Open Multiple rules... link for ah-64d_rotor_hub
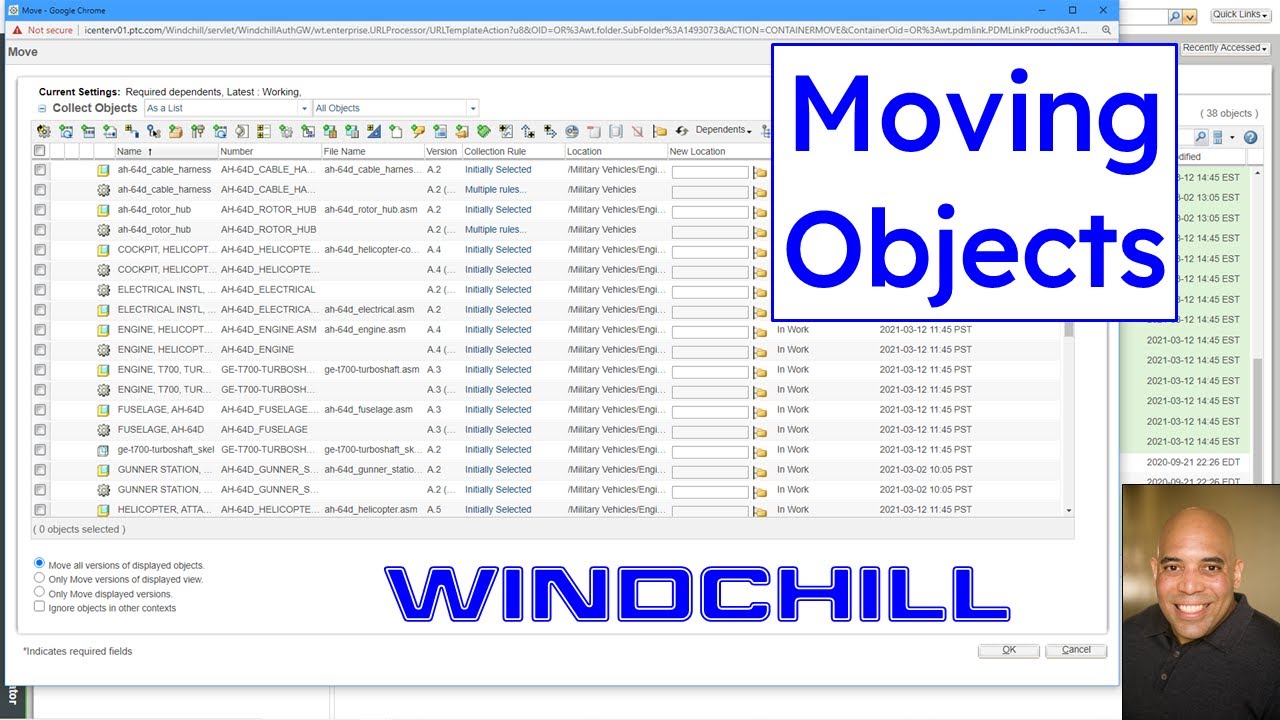This screenshot has width=1280, height=720. tap(495, 230)
